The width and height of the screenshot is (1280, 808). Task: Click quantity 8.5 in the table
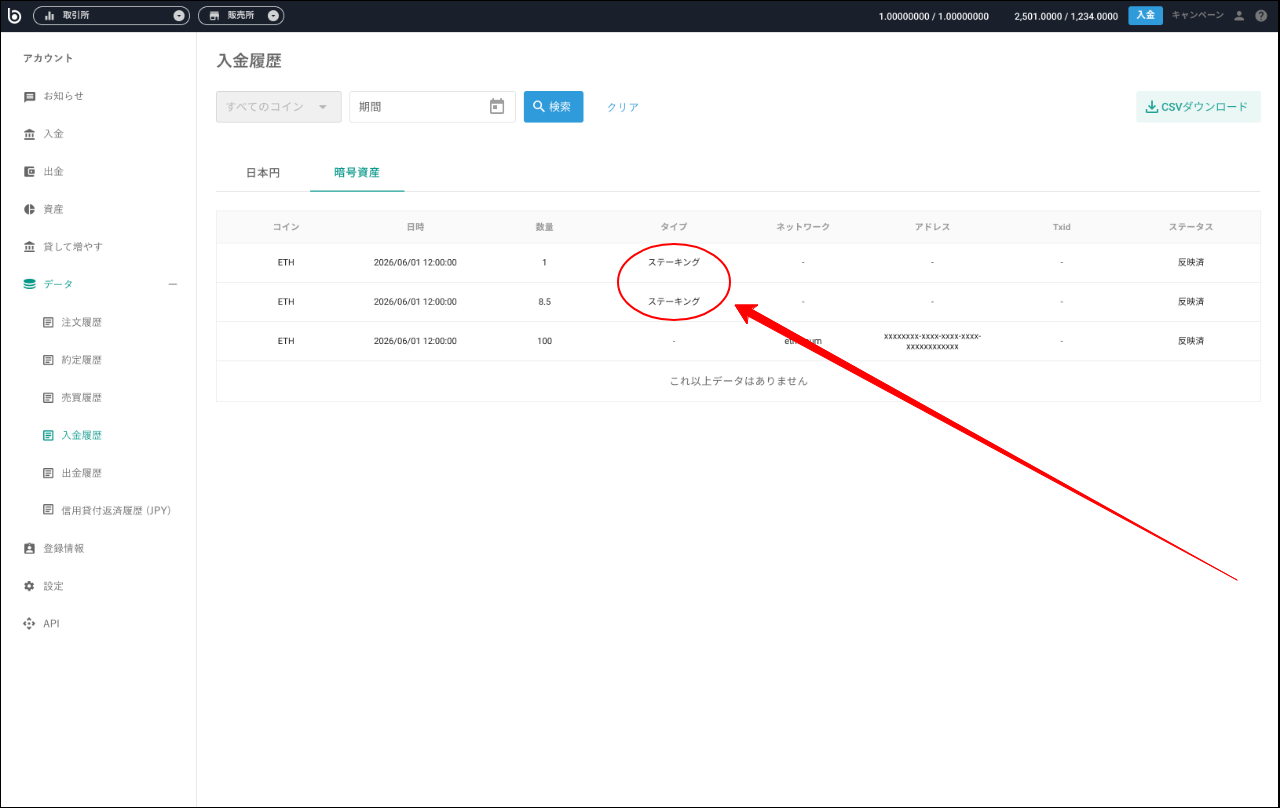(x=544, y=301)
